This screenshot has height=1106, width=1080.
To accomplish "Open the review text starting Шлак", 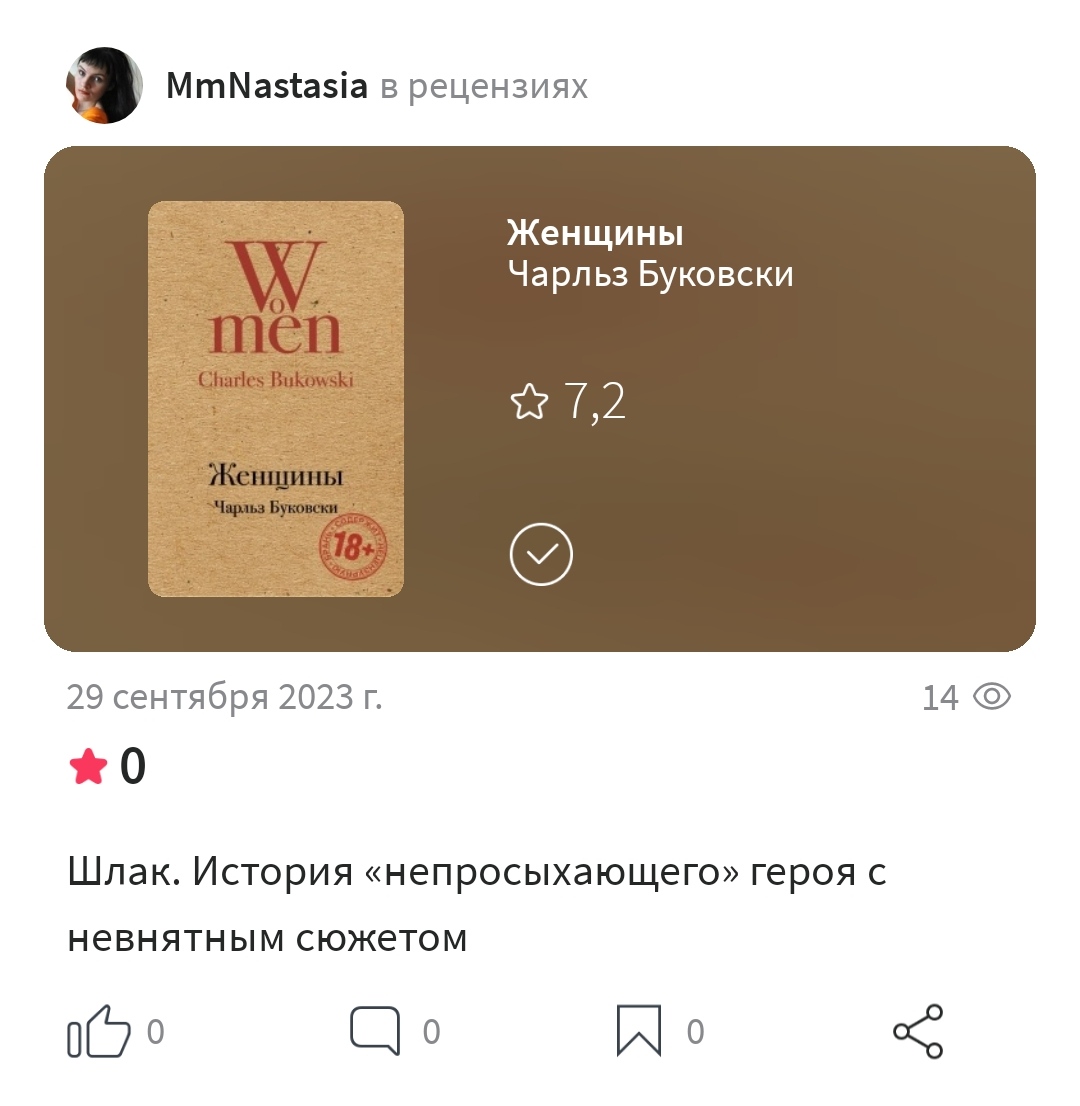I will (x=477, y=905).
